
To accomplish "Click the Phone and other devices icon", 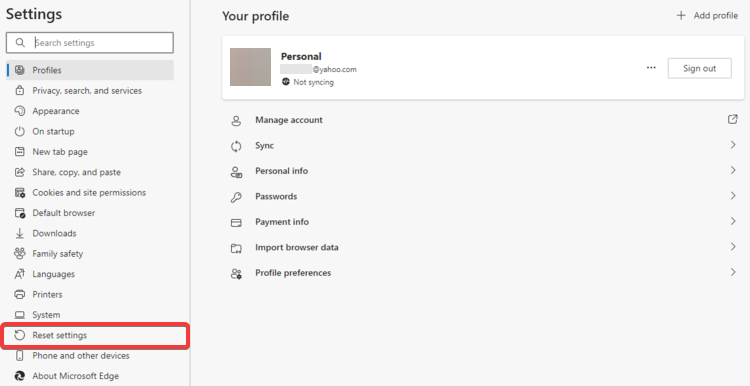I will coord(20,356).
